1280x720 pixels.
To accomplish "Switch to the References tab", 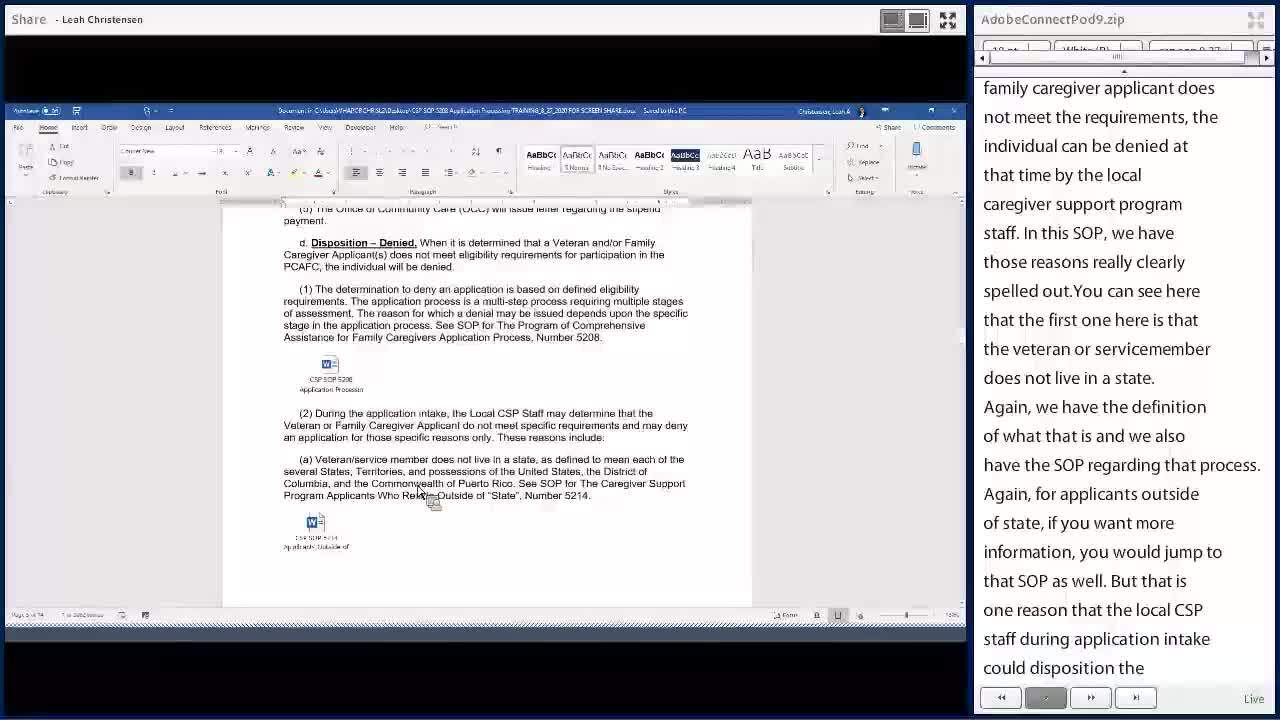I will tap(215, 128).
